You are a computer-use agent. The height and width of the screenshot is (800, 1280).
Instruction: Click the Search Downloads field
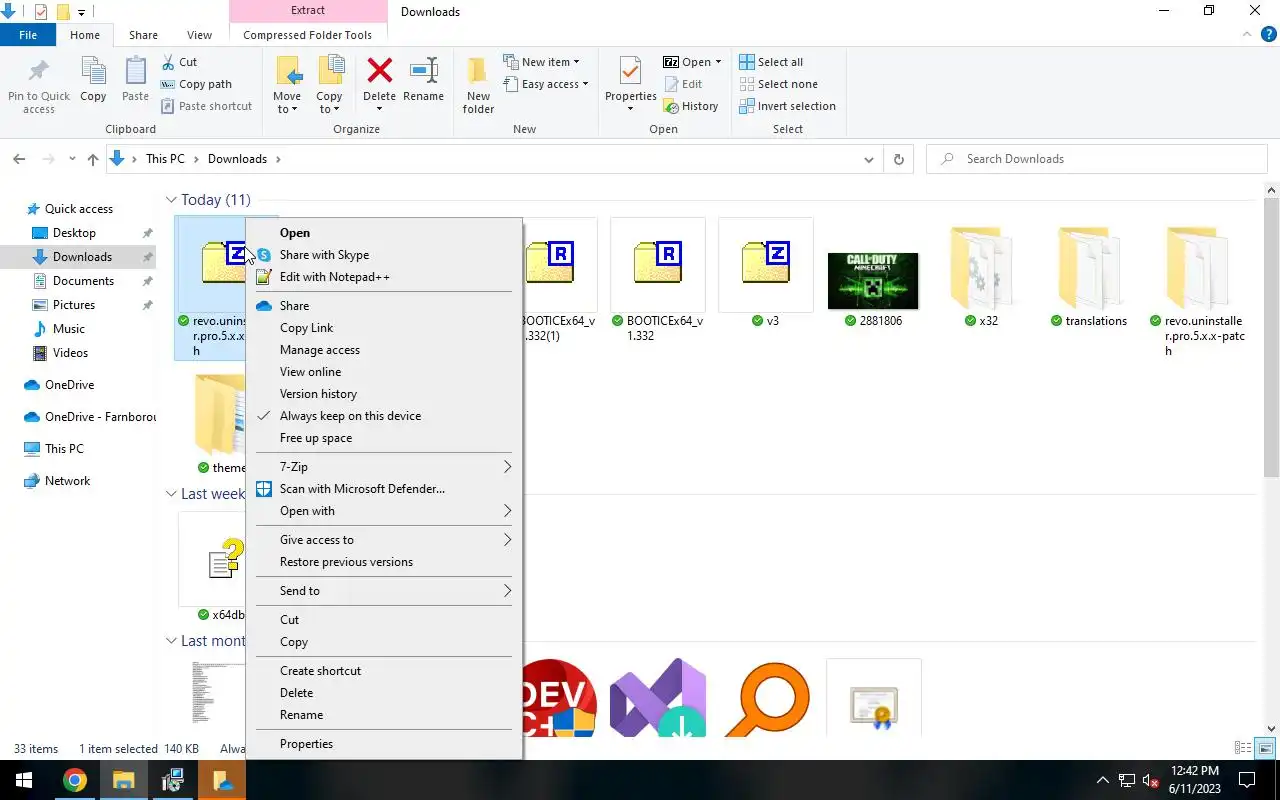coord(1097,159)
